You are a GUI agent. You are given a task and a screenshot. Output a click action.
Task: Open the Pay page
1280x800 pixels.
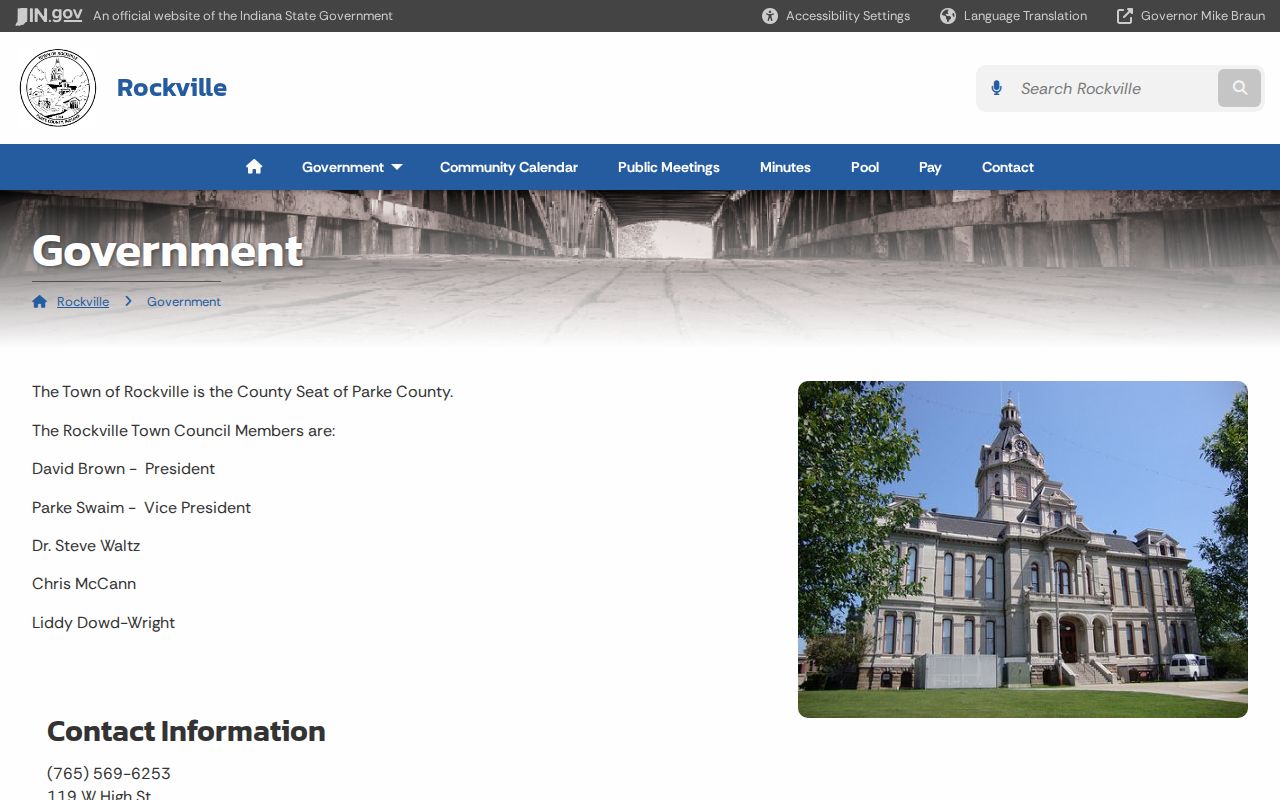point(930,167)
